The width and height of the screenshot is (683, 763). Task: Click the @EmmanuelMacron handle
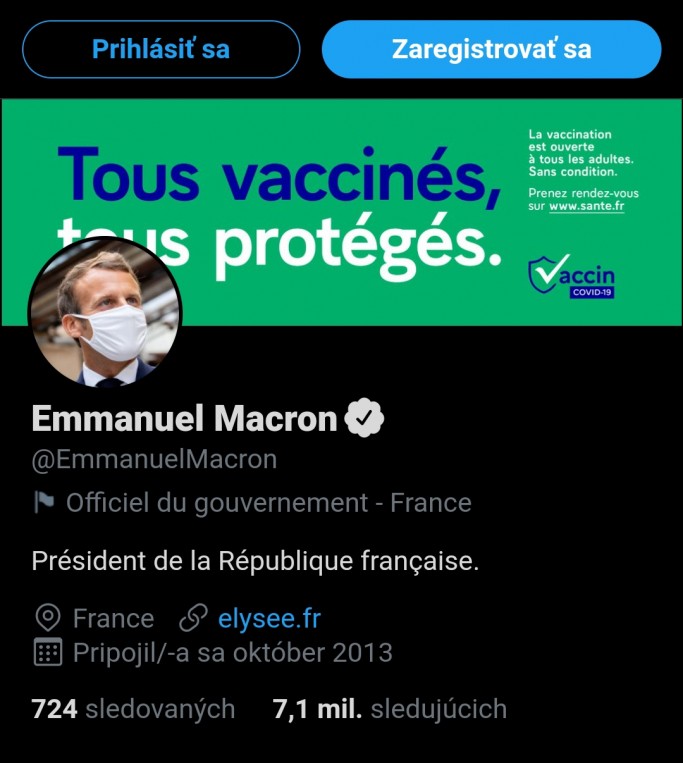coord(154,460)
